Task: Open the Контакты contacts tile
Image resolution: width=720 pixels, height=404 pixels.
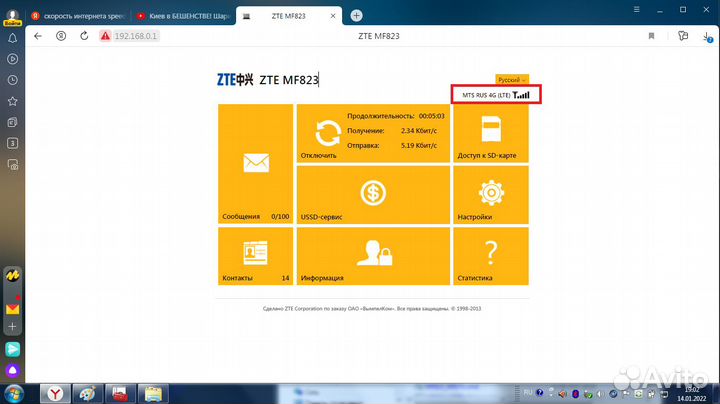Action: click(255, 256)
